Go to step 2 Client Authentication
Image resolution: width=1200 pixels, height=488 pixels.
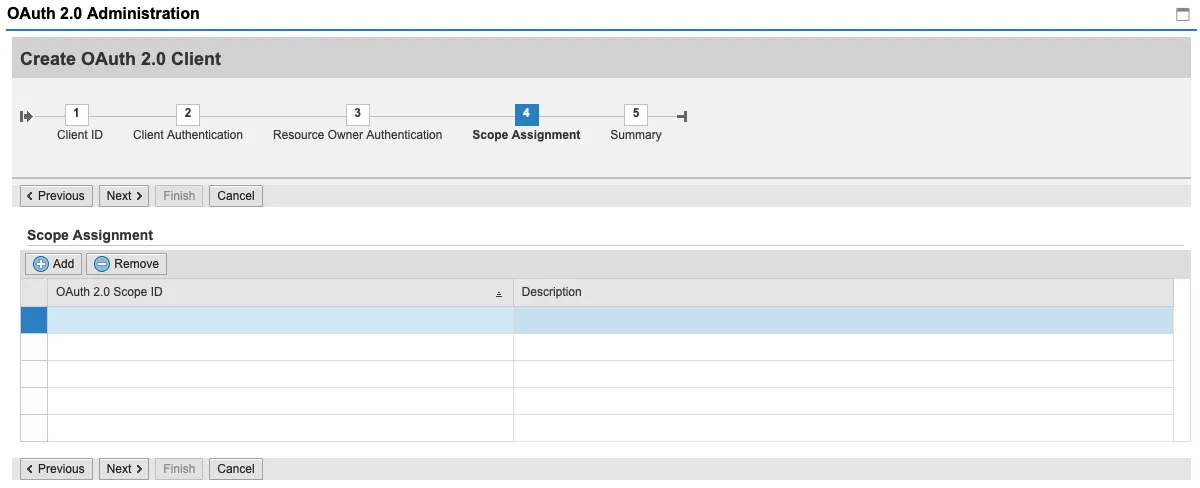pyautogui.click(x=187, y=114)
